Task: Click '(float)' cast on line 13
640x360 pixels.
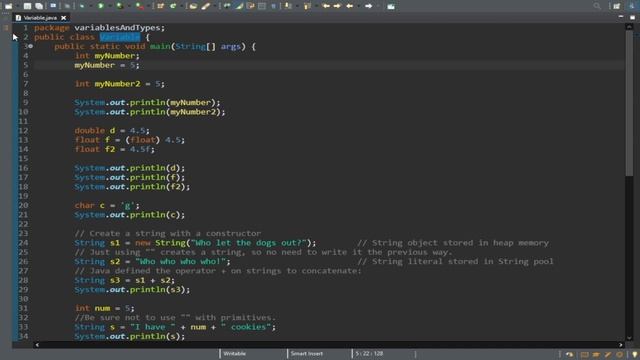Action: 142,140
